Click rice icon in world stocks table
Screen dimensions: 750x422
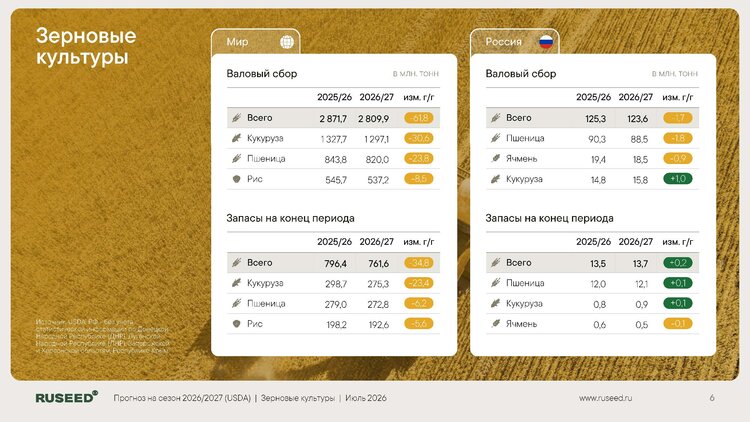coord(236,323)
